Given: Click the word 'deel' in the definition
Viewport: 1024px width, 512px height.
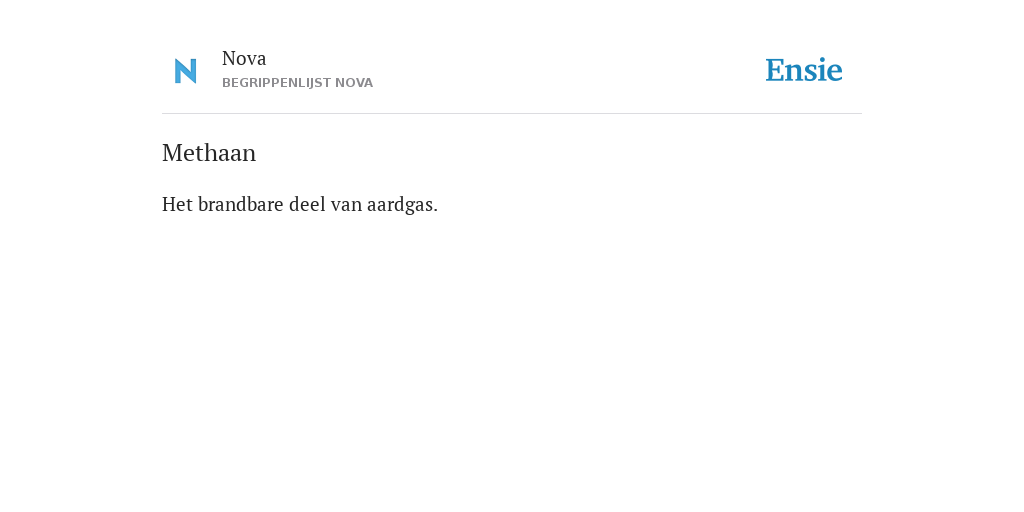Looking at the screenshot, I should coord(307,204).
